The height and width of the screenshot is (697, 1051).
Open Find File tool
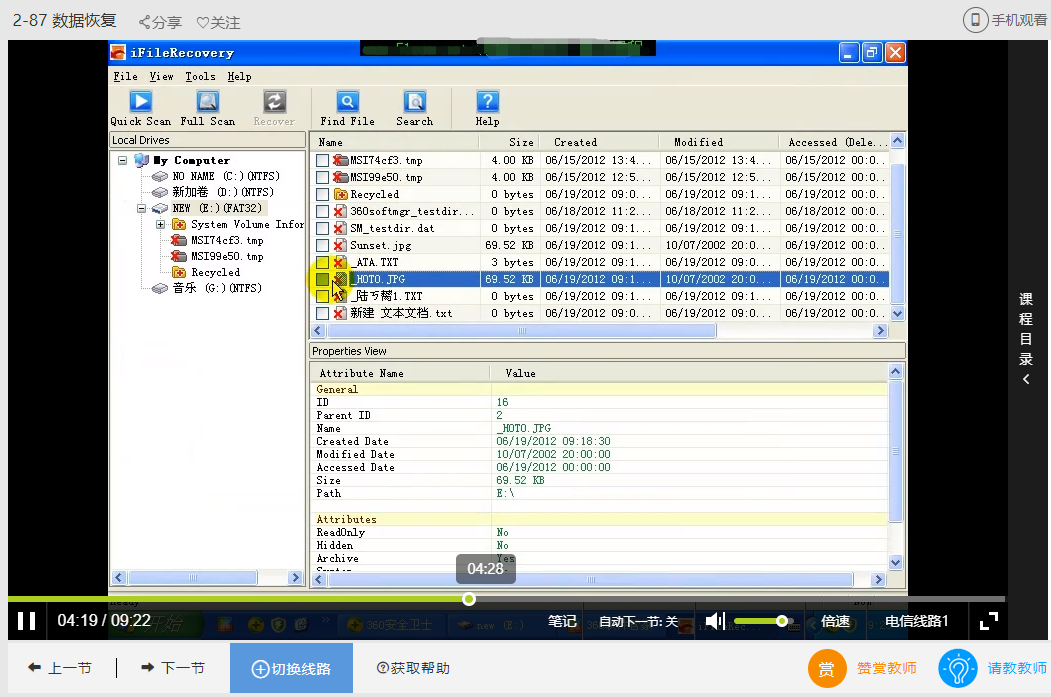tap(347, 109)
